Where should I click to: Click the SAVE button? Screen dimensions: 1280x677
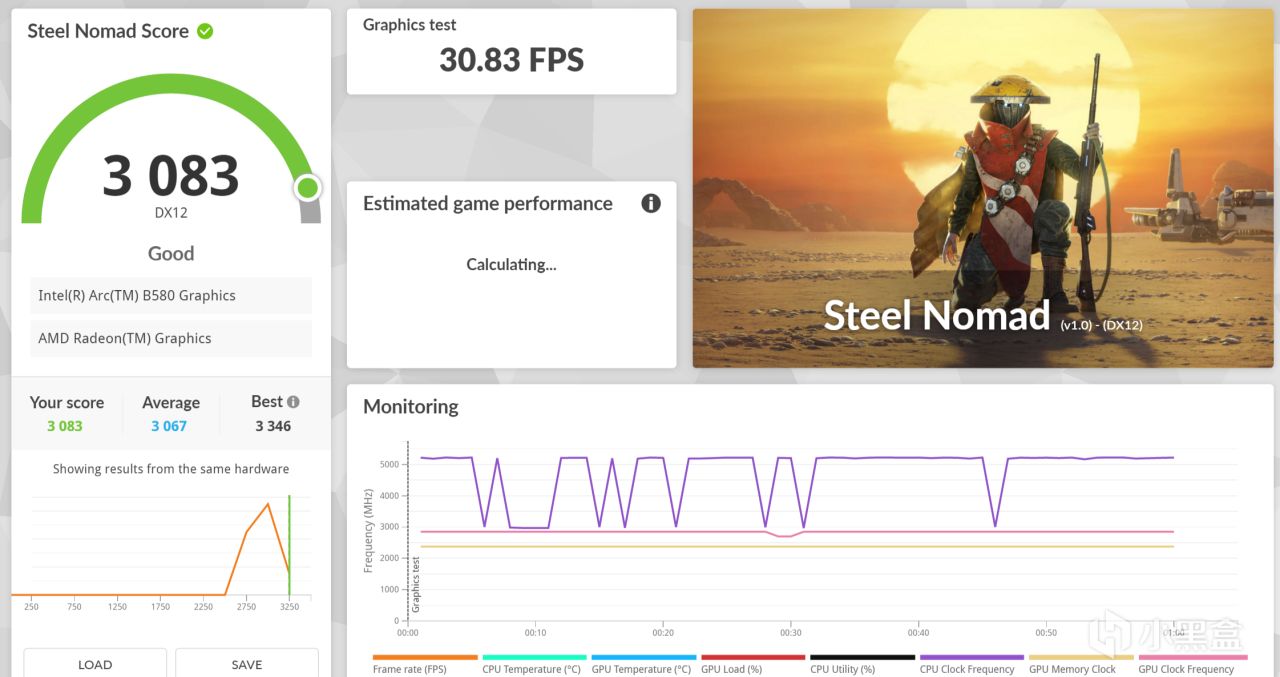click(x=247, y=664)
